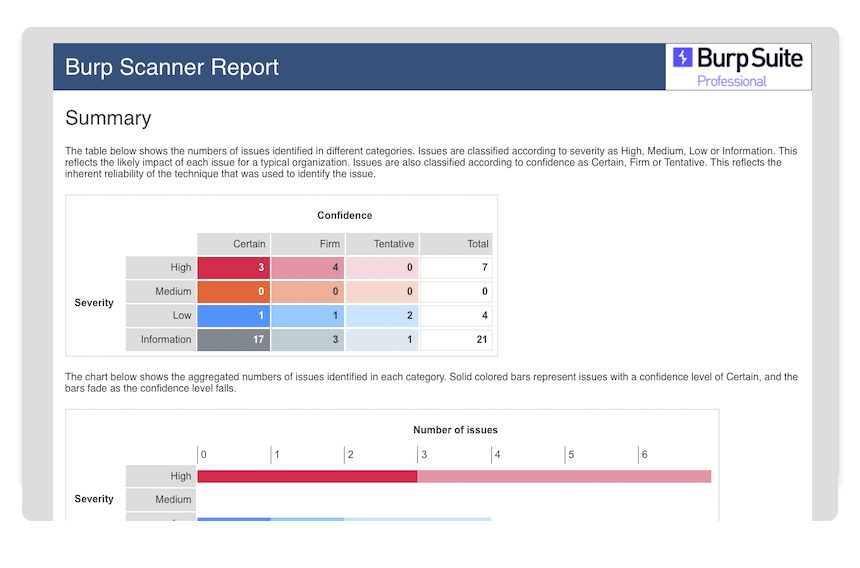Image resolution: width=860 pixels, height=568 pixels.
Task: Select the Summary heading
Action: coord(108,118)
